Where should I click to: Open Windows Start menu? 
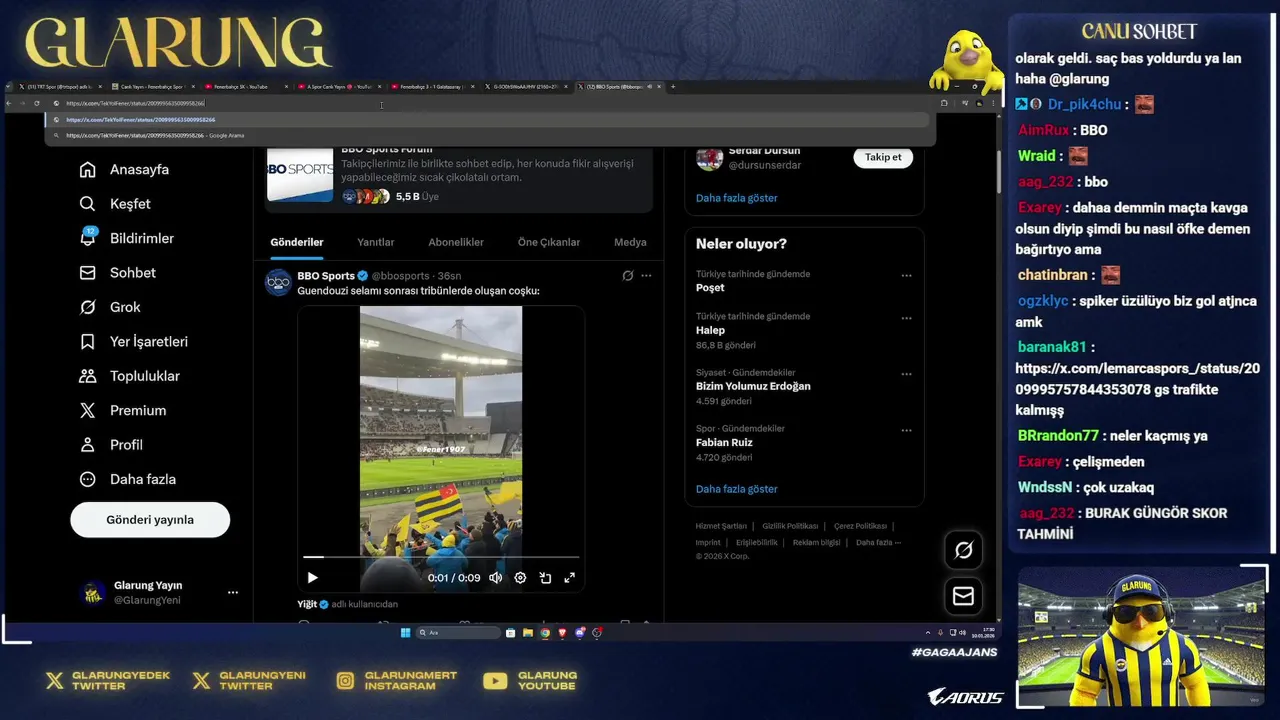coord(405,633)
